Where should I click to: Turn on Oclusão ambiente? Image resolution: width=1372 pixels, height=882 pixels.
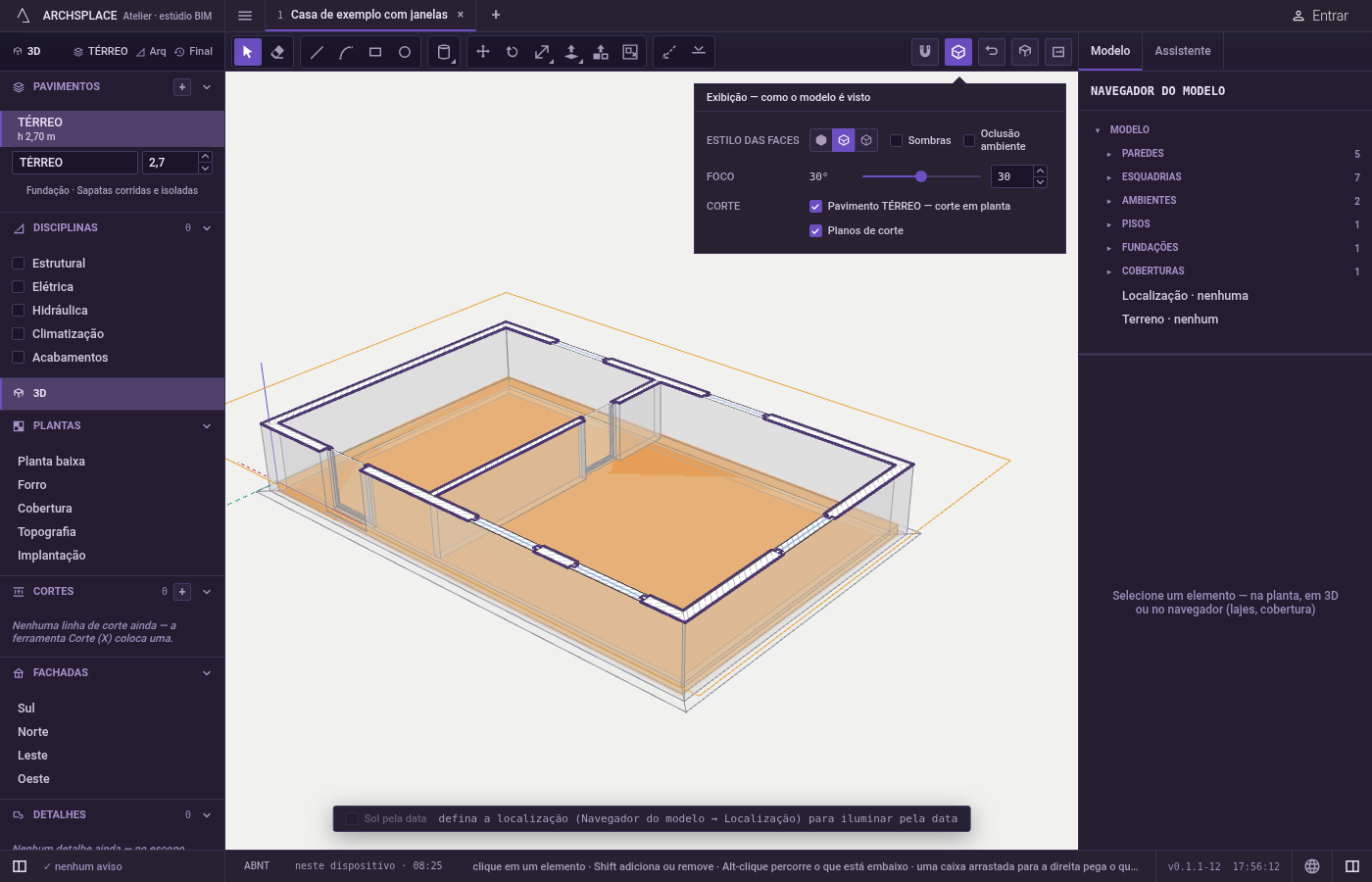point(969,140)
